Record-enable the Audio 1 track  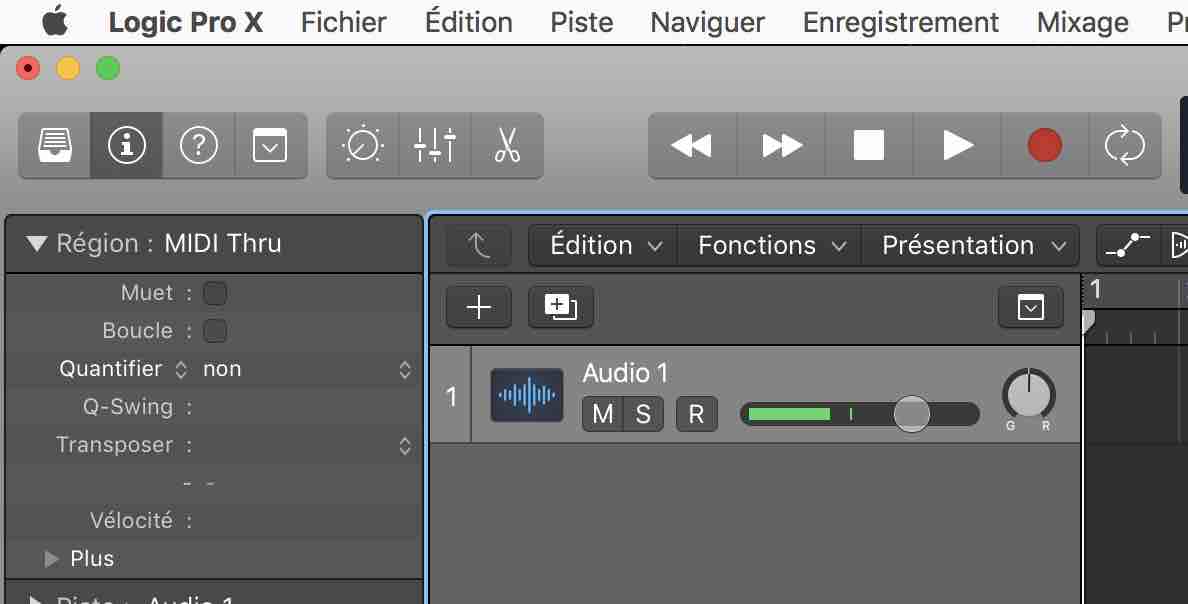696,414
